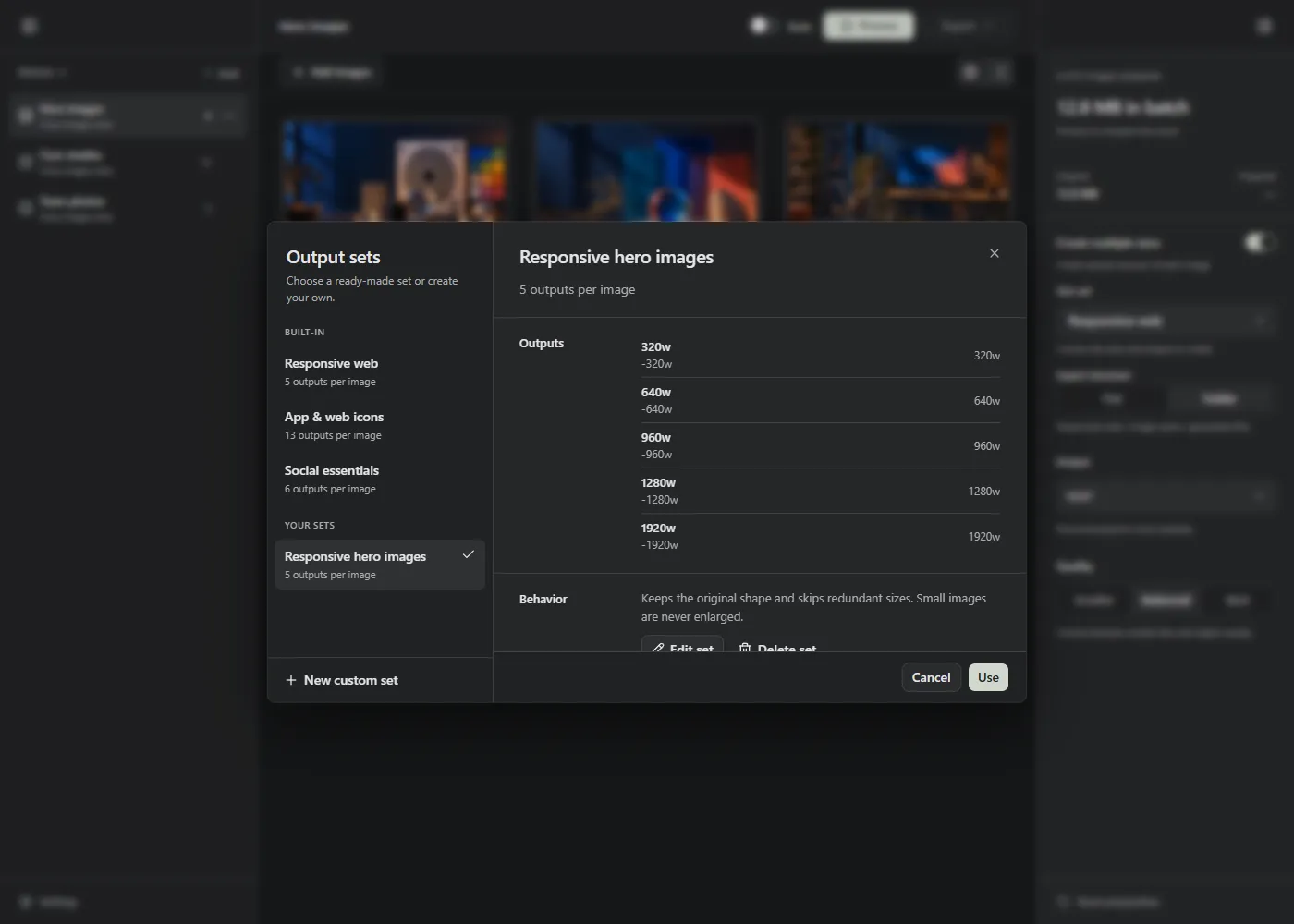Screen dimensions: 1294x924
Task: Click the 640w output row
Action: [821, 400]
